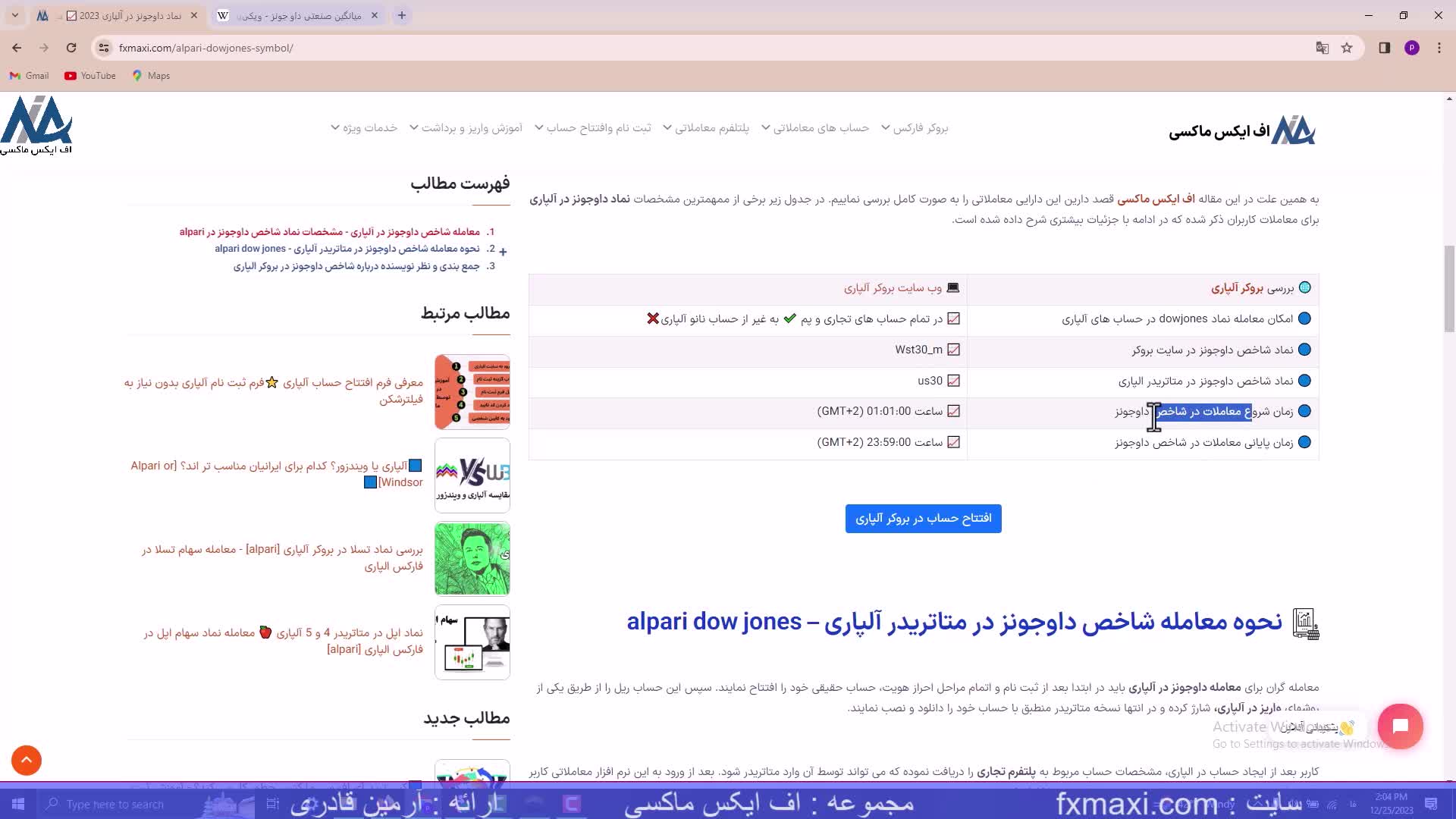
Task: Open the YouTube bookmark
Action: 90,76
